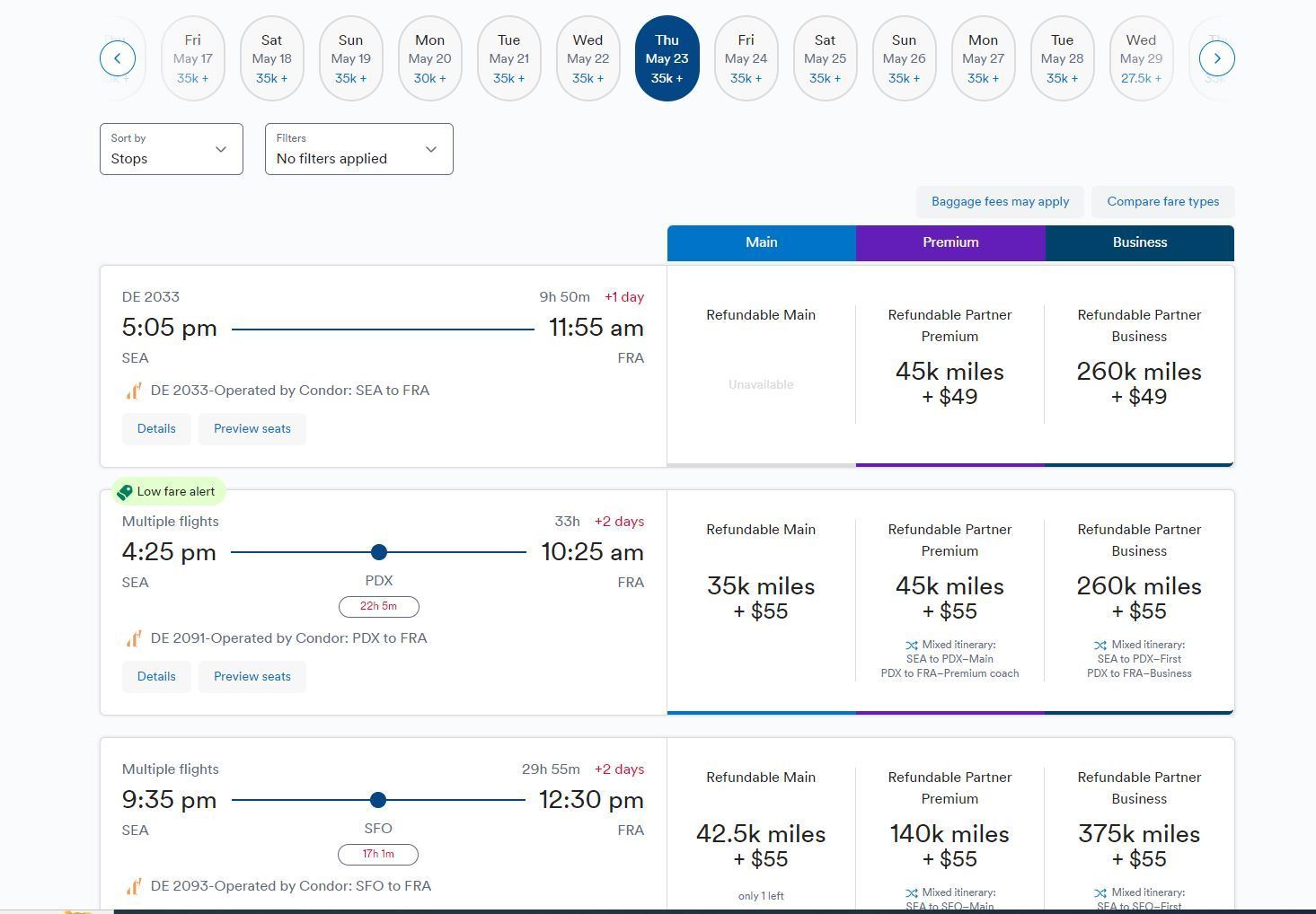Click Condor logo beside DE 2033 flight
Screen dimensions: 1316x914
coord(134,391)
